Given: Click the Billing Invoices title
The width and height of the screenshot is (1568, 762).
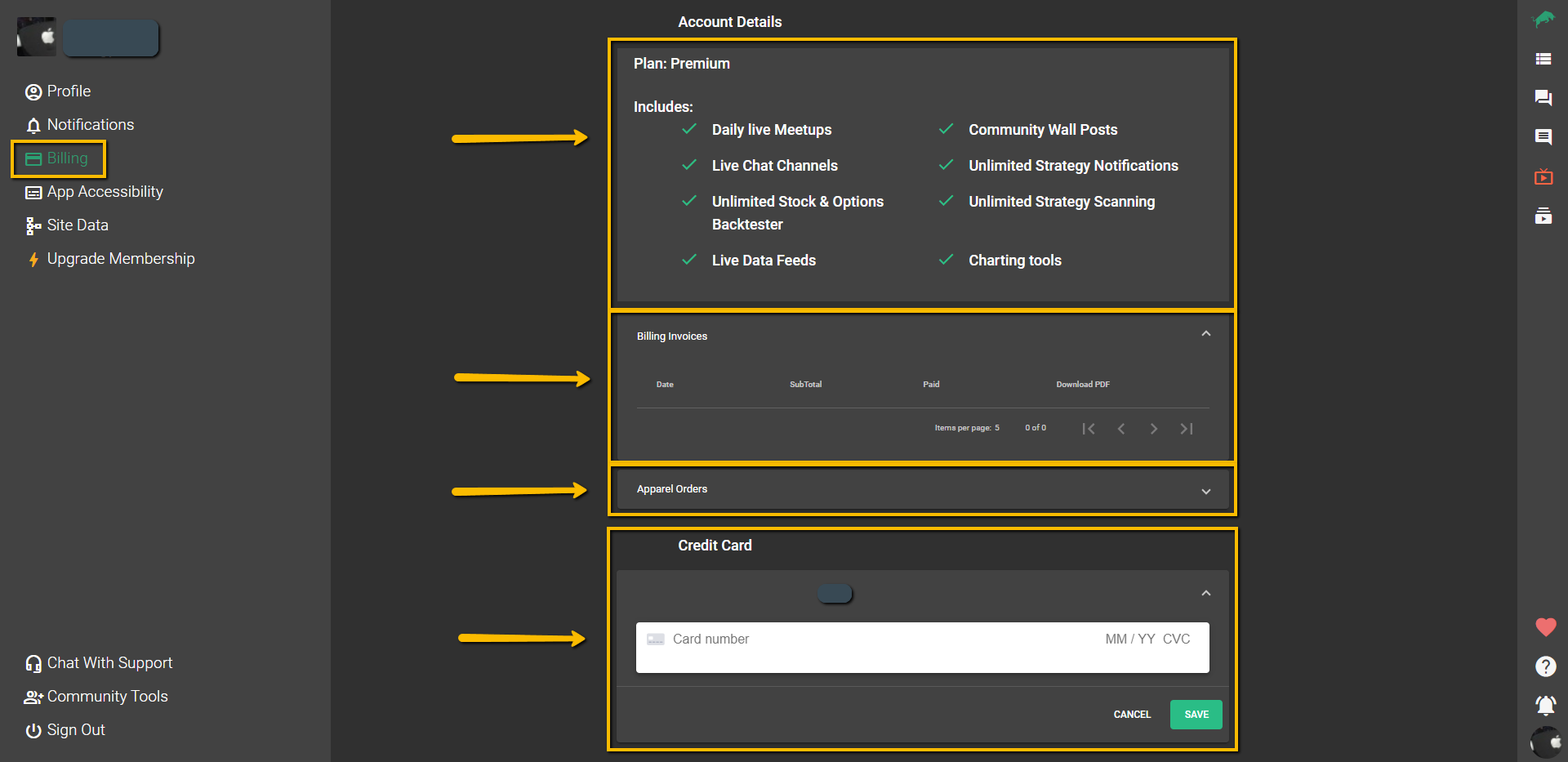Looking at the screenshot, I should [x=672, y=336].
